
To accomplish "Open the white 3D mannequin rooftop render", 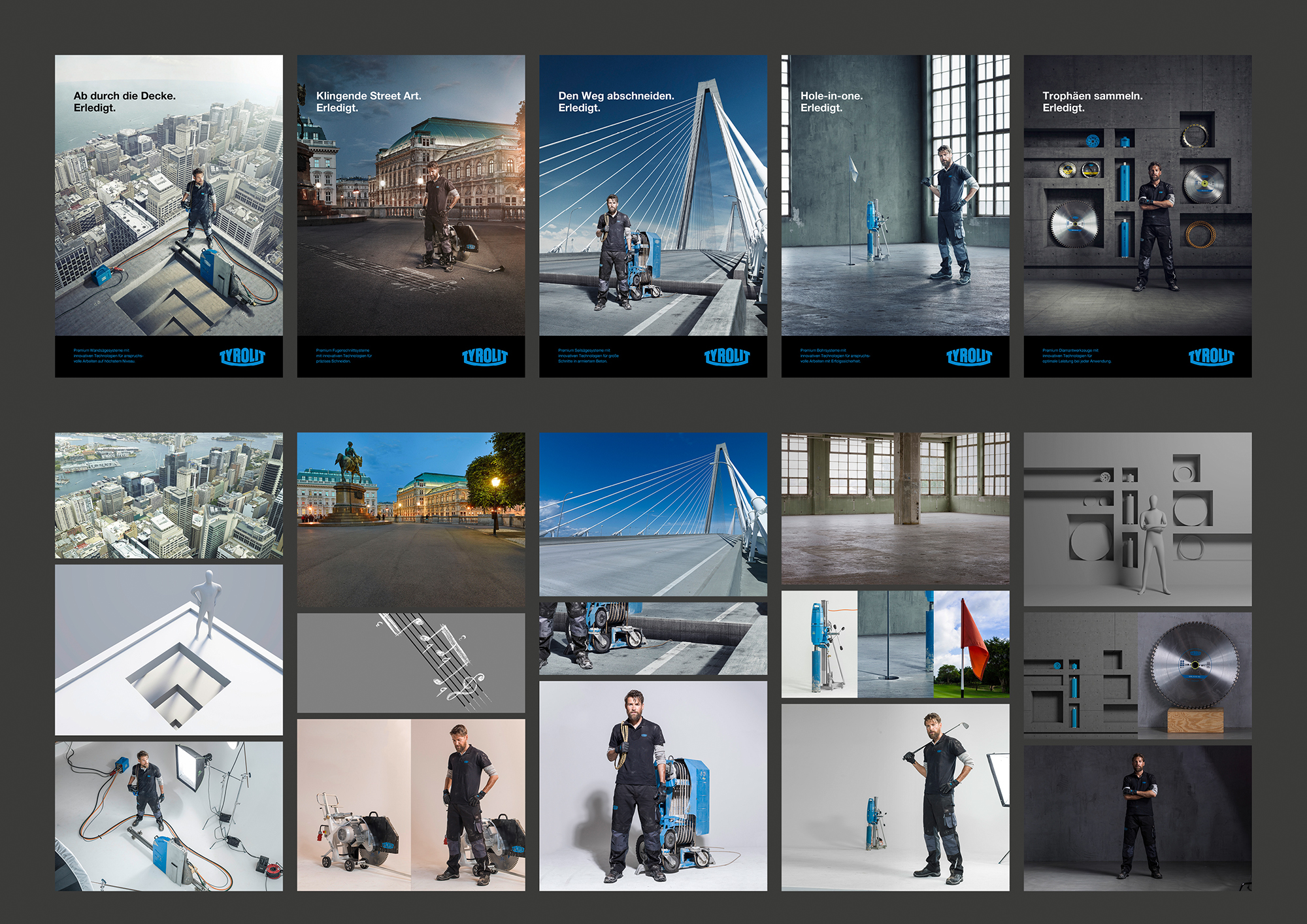I will coord(169,650).
